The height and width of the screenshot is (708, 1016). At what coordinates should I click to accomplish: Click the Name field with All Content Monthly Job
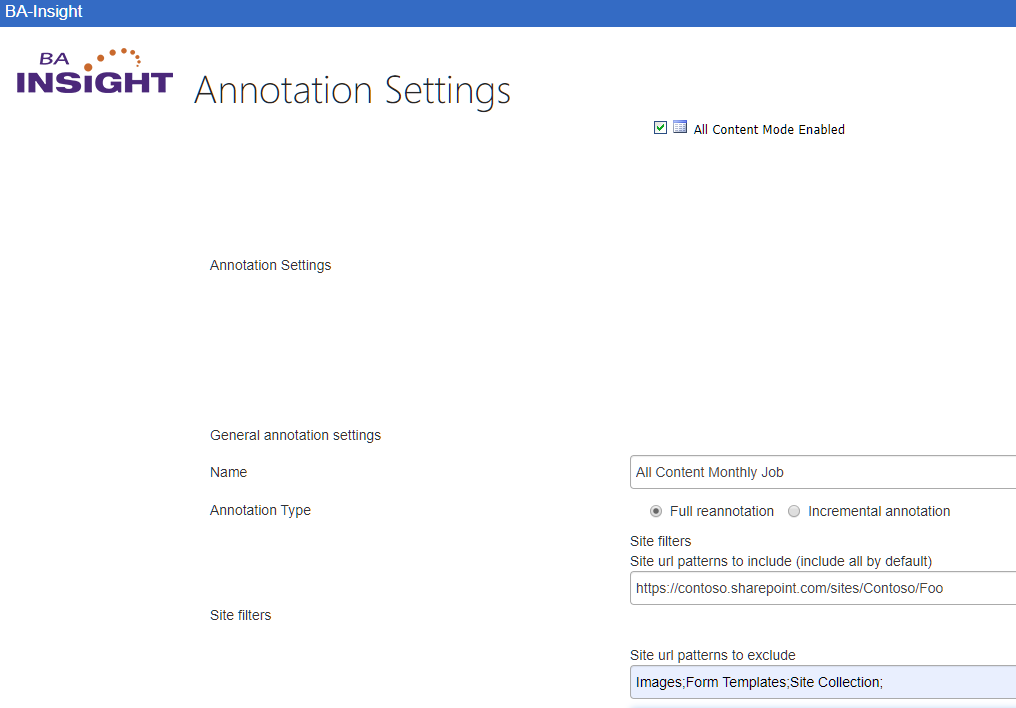pos(822,472)
